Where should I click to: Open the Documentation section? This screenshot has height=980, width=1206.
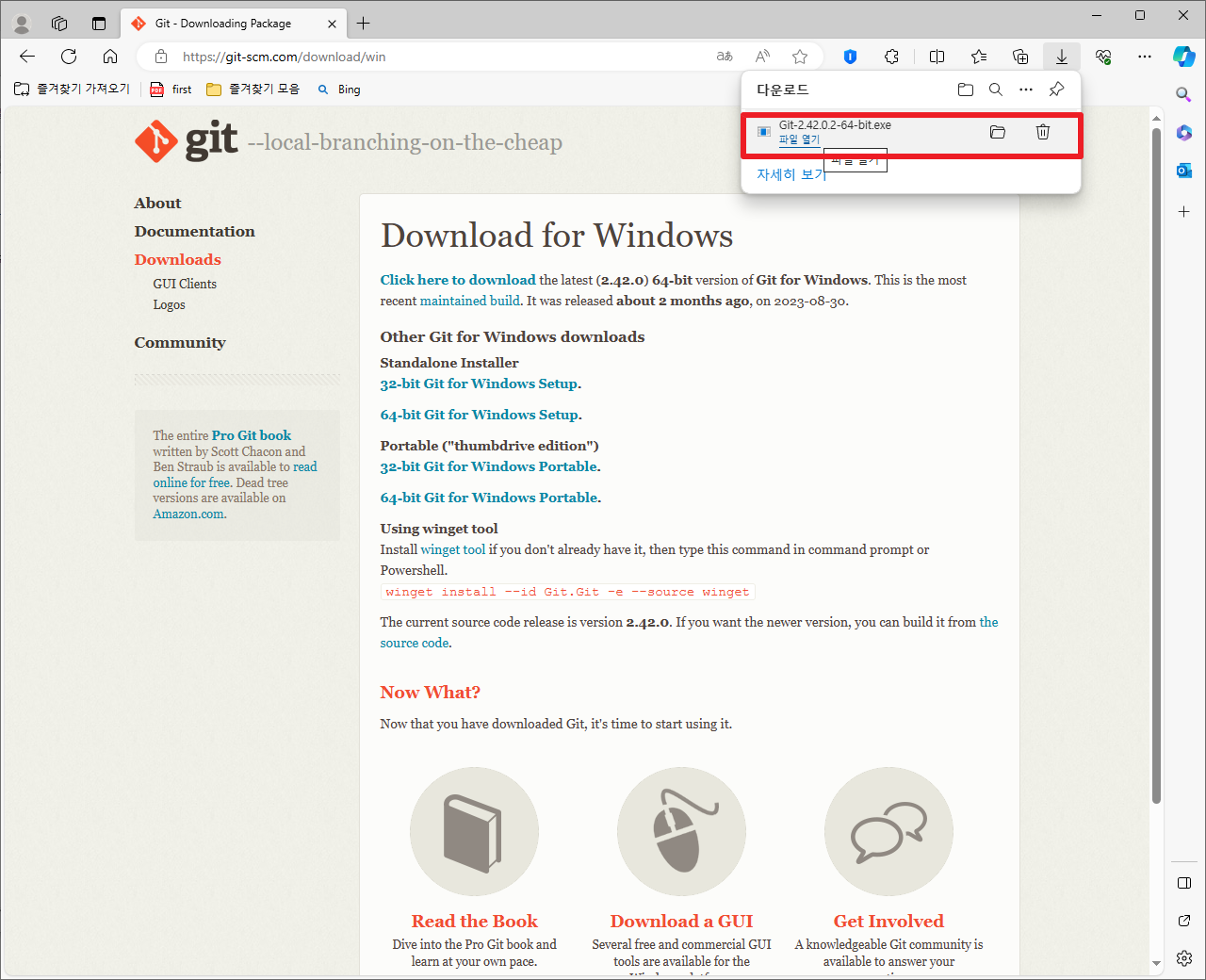coord(194,232)
